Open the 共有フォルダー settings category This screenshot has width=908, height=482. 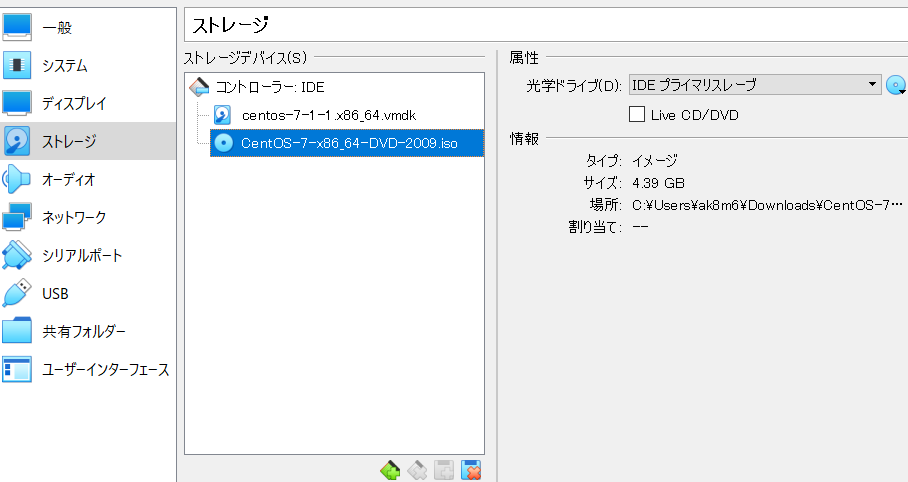point(88,331)
